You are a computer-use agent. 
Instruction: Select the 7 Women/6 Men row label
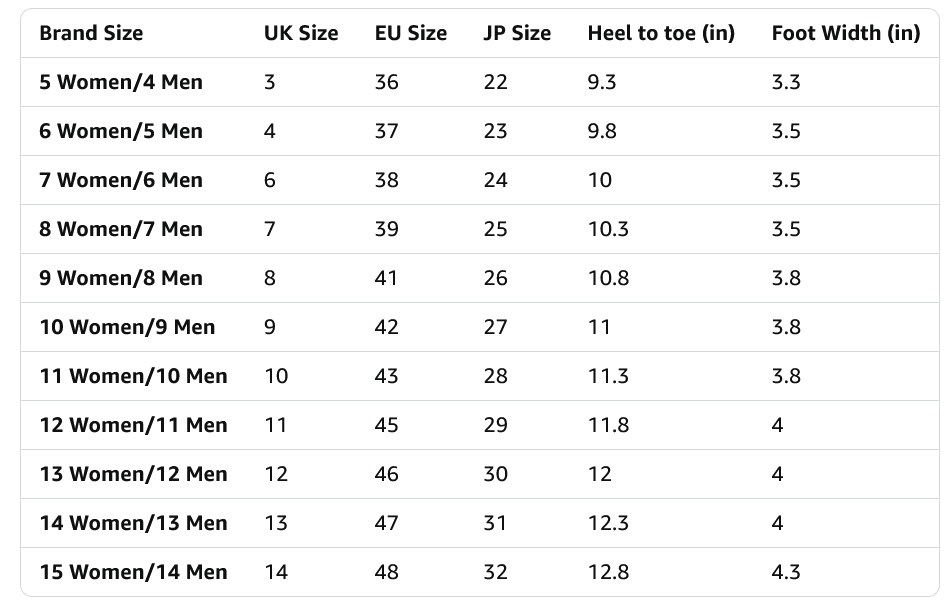tap(121, 180)
